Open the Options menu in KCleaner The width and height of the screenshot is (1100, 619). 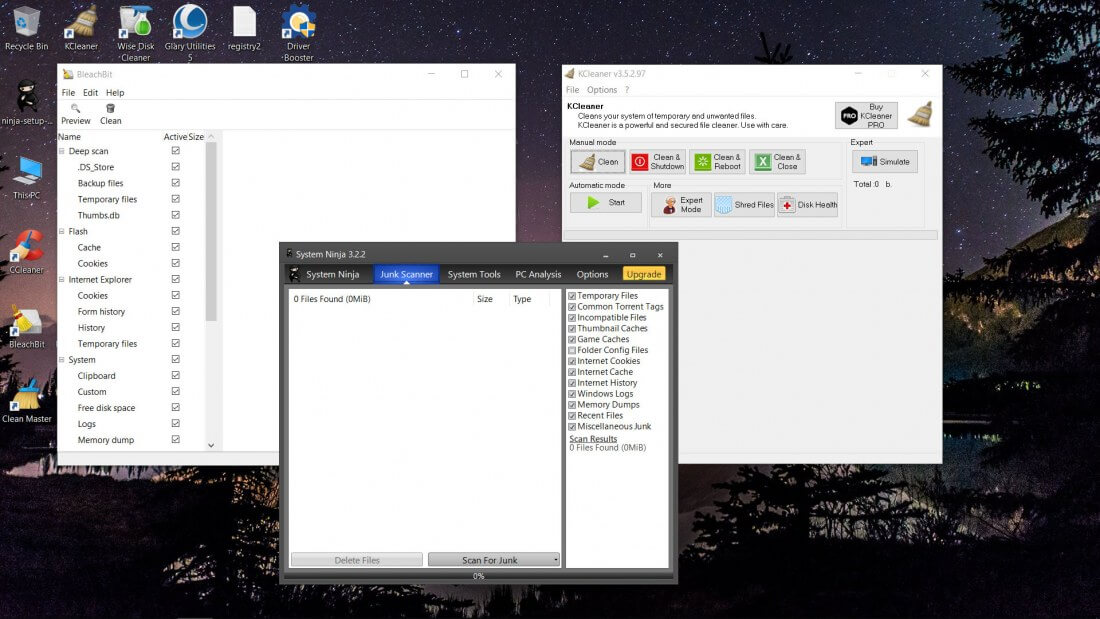tap(602, 90)
